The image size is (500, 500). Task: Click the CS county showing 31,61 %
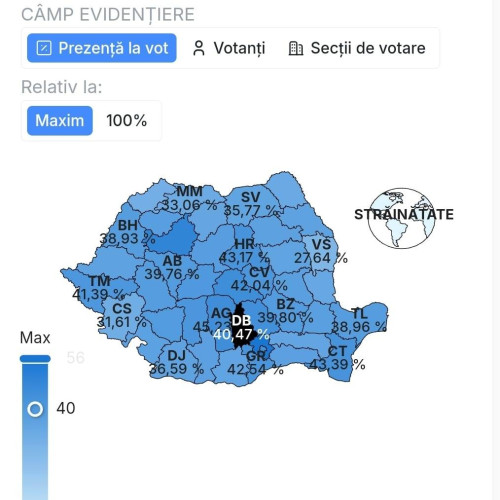[123, 315]
